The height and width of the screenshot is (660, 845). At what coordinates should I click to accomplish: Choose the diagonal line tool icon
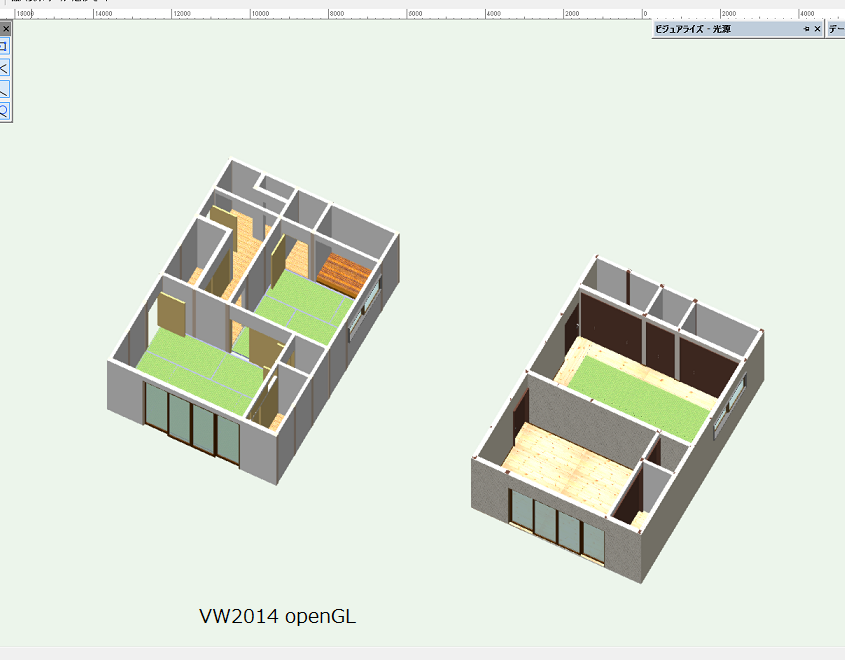tap(4, 90)
